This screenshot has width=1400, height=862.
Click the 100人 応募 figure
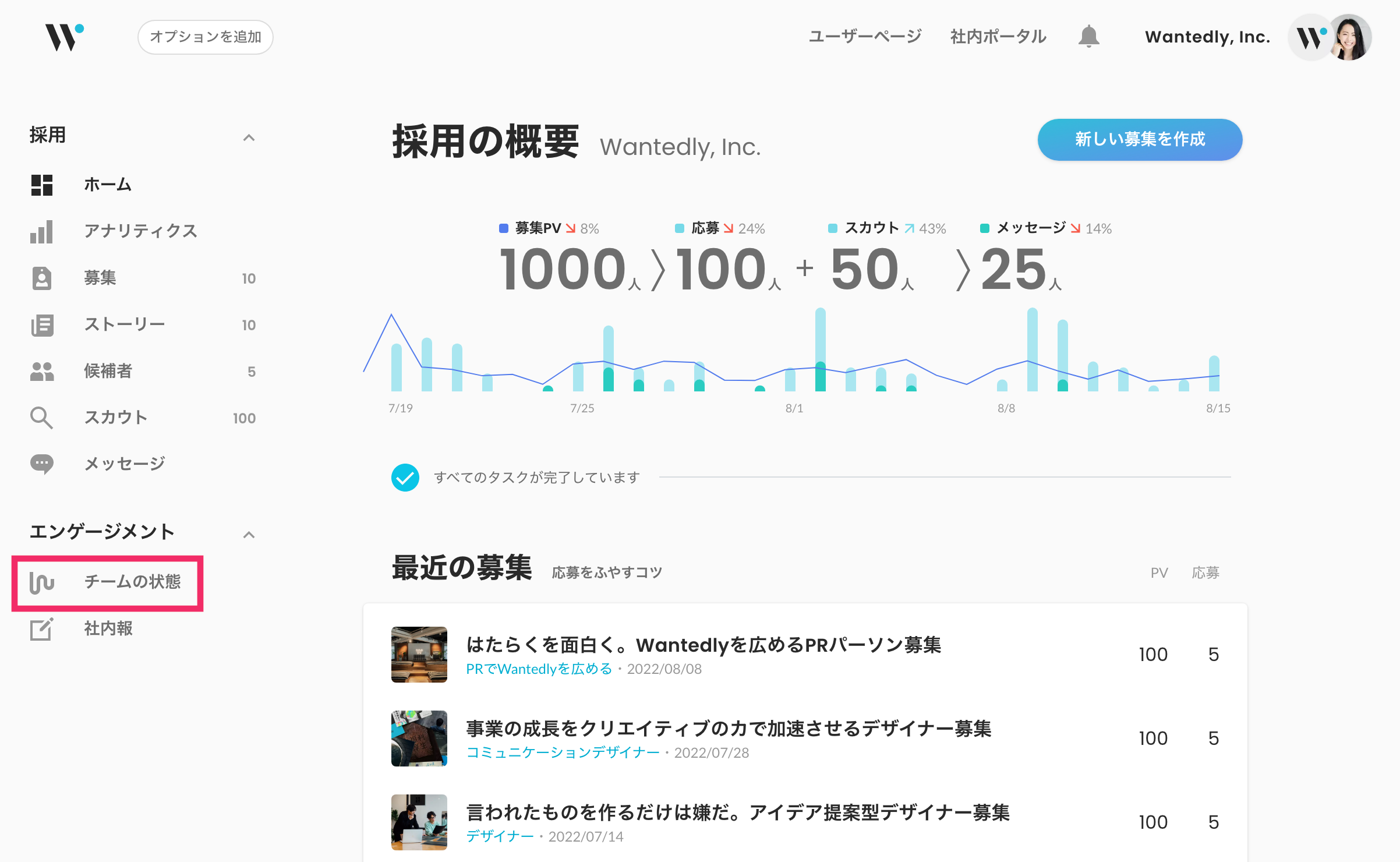728,270
